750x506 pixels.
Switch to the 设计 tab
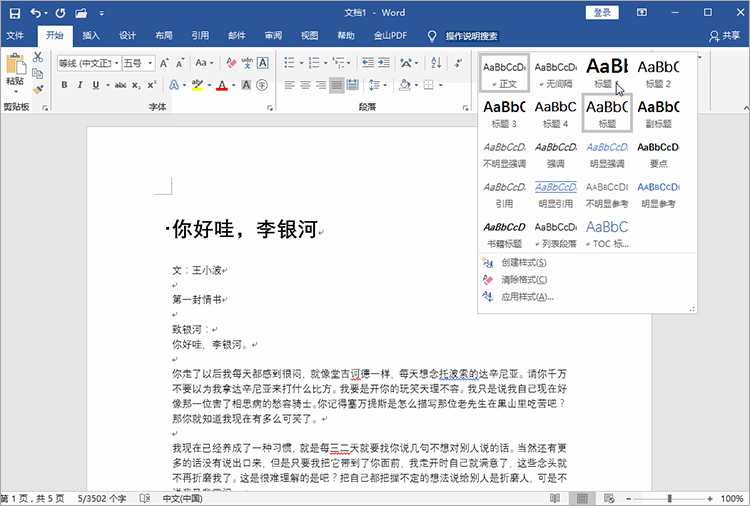(127, 35)
